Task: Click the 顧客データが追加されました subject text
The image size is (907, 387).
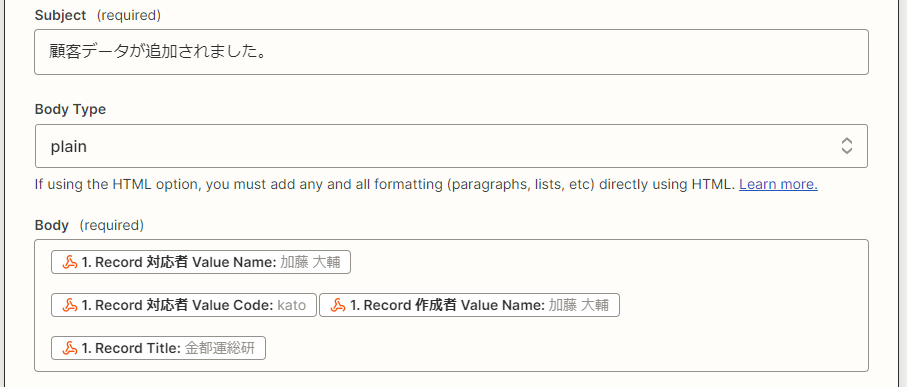Action: pos(157,52)
